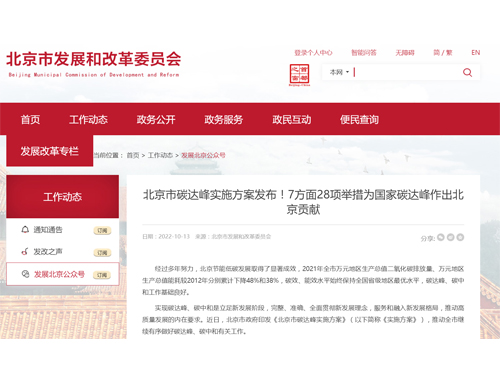
Task: Open 政务服务 navigation item
Action: coord(224,119)
